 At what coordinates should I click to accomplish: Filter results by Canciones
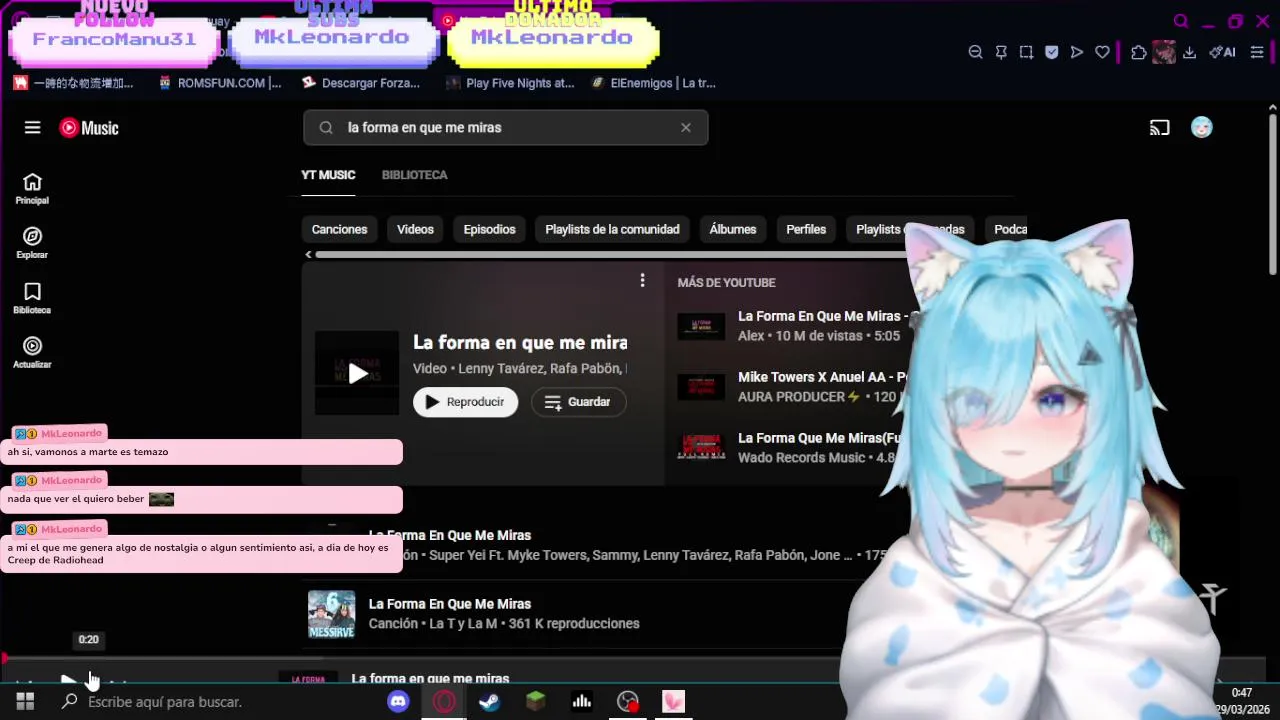pos(339,229)
